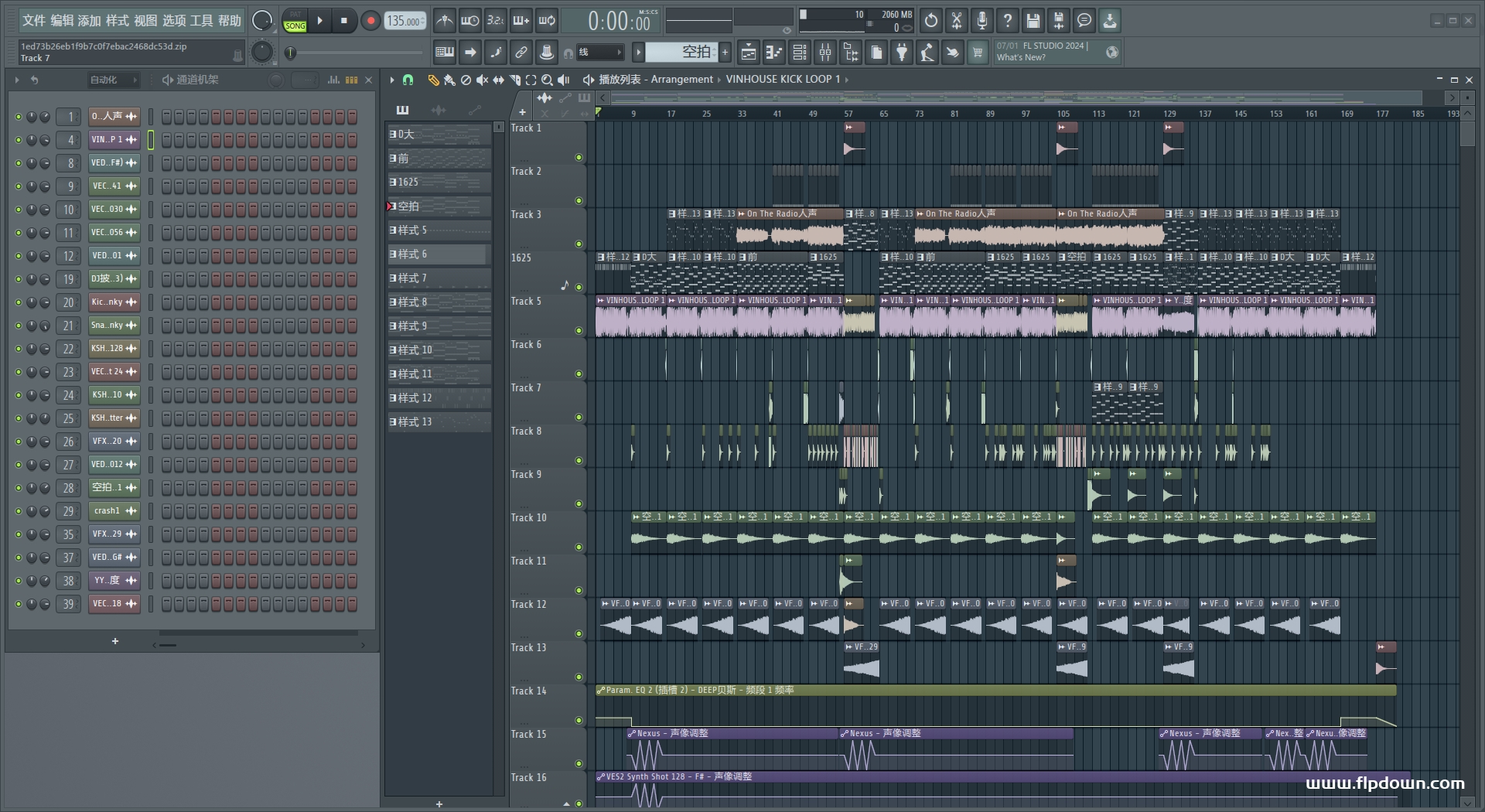This screenshot has height=812, width=1485.
Task: Open the Piano roll view button
Action: point(773,52)
